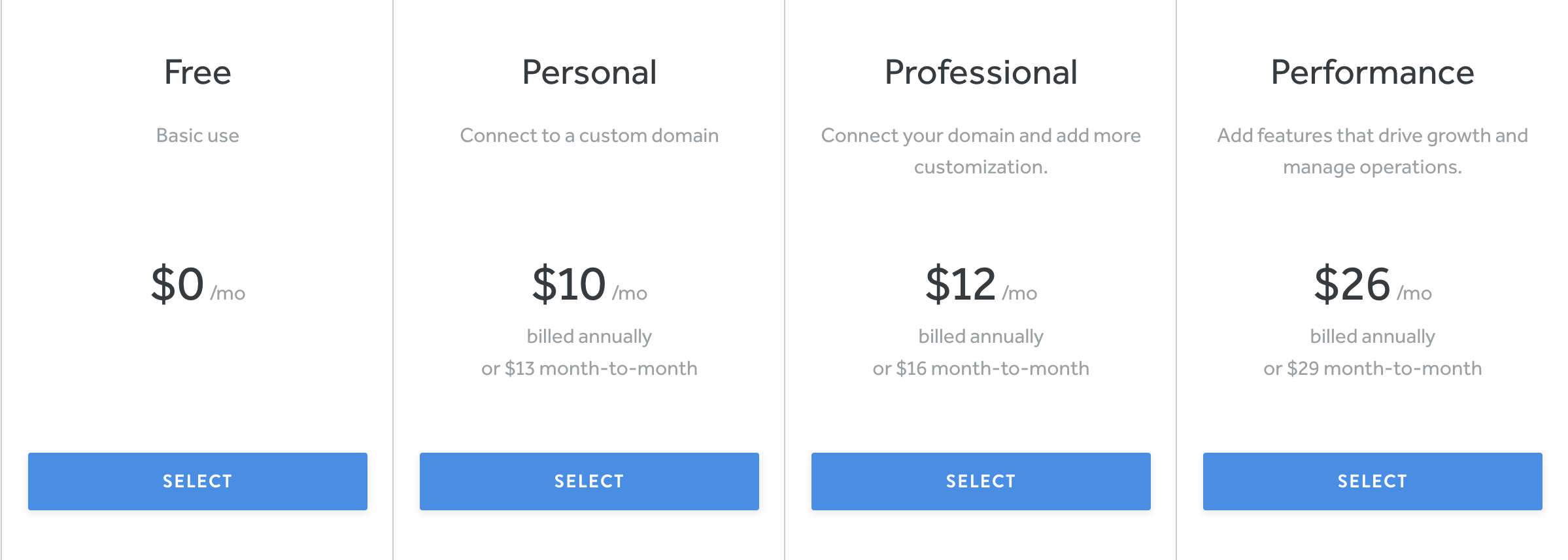Click the $12 /mo price
Image resolution: width=1568 pixels, height=560 pixels.
click(981, 285)
